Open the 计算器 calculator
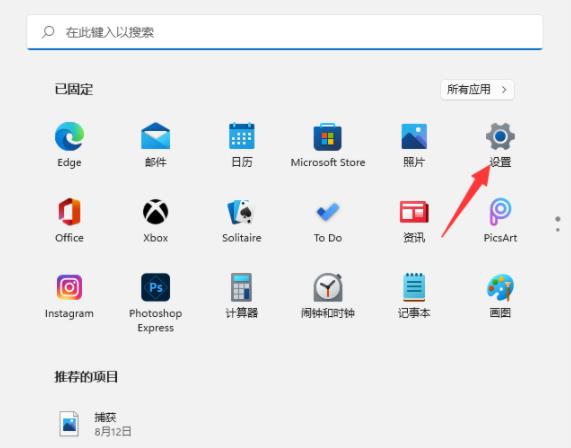The image size is (571, 448). tap(241, 295)
